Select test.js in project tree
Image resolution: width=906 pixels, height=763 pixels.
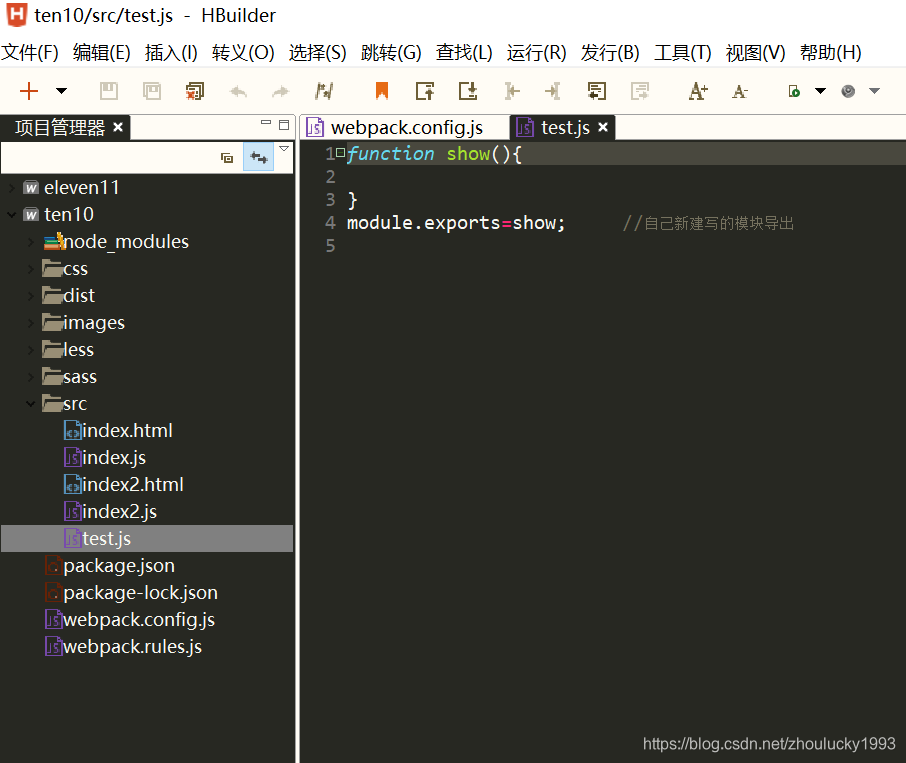(147, 538)
